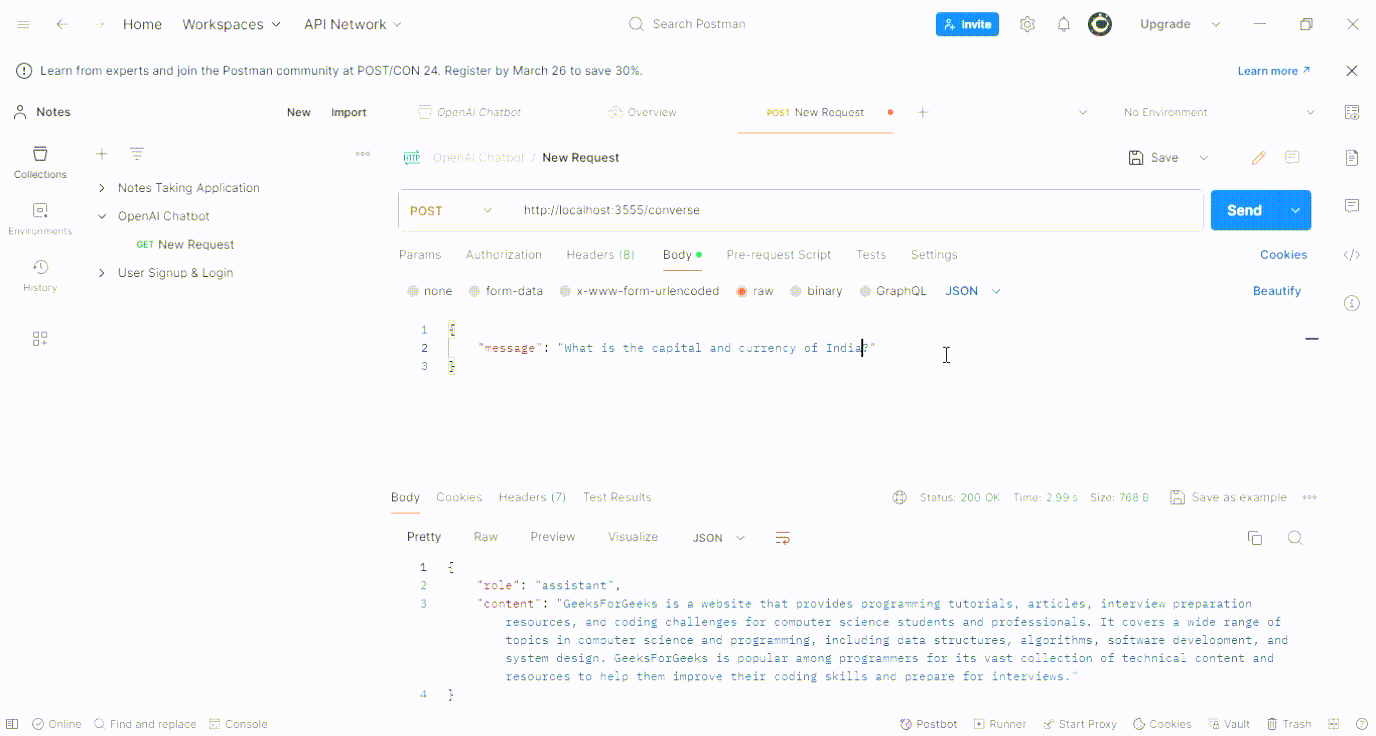Open the Workspaces dropdown
Image resolution: width=1376 pixels, height=736 pixels.
232,24
